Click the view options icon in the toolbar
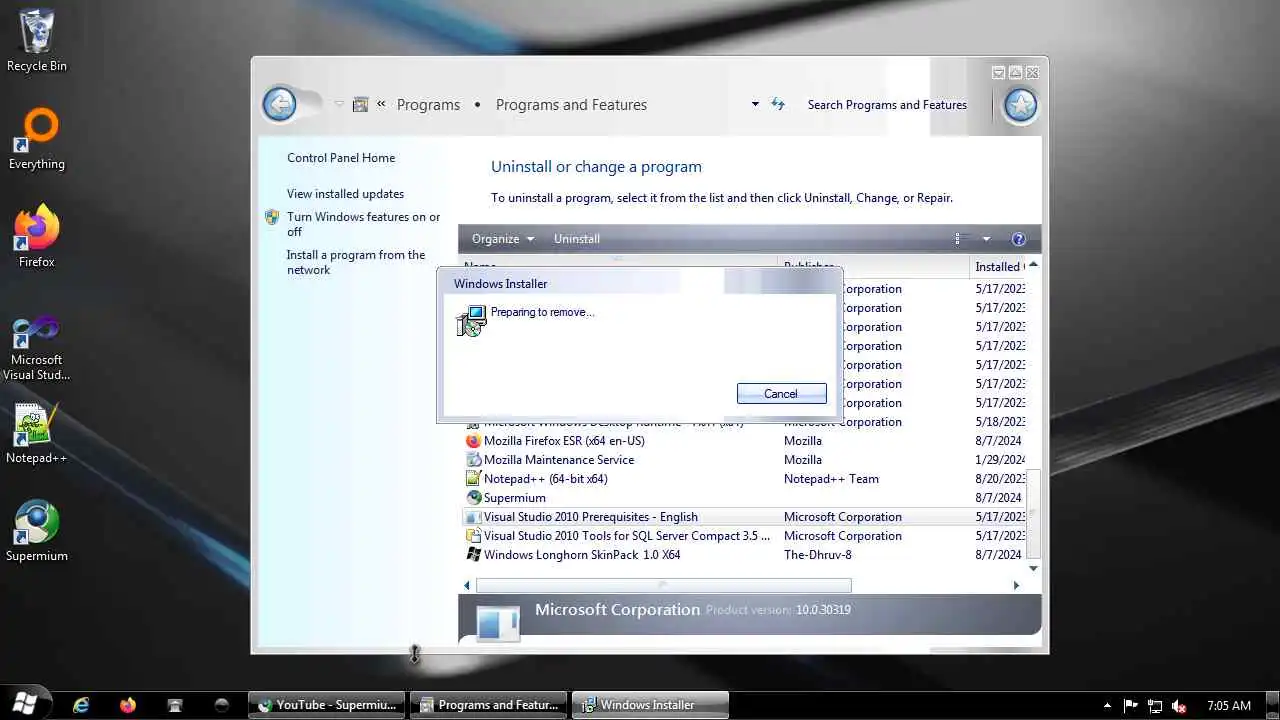1280x720 pixels. [x=959, y=239]
